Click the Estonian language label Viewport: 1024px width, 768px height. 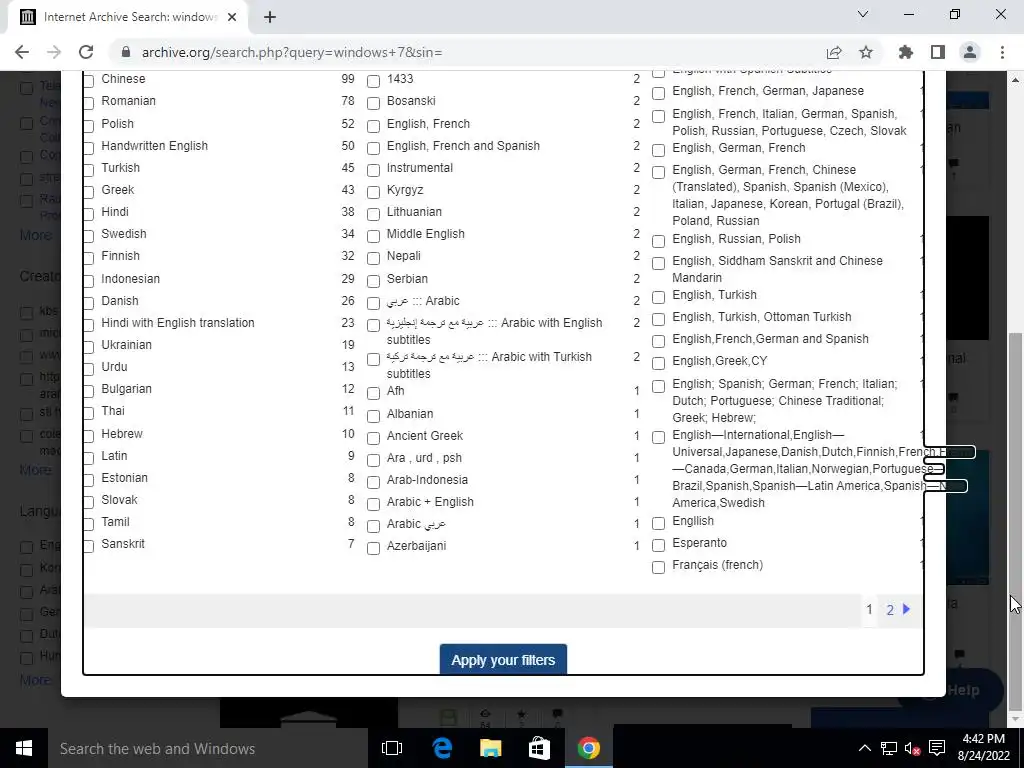point(124,478)
